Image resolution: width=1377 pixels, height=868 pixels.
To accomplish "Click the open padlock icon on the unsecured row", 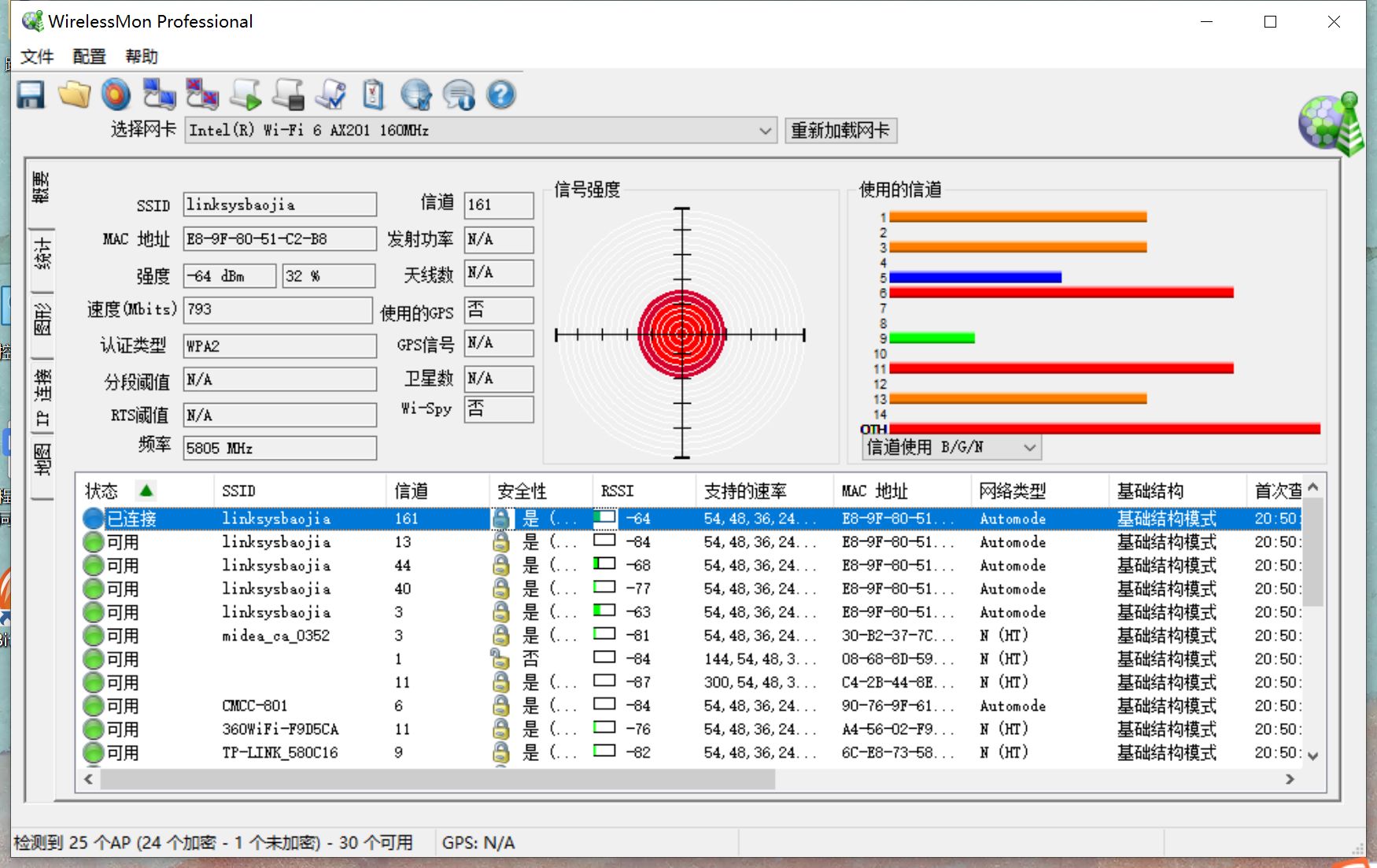I will click(x=499, y=659).
